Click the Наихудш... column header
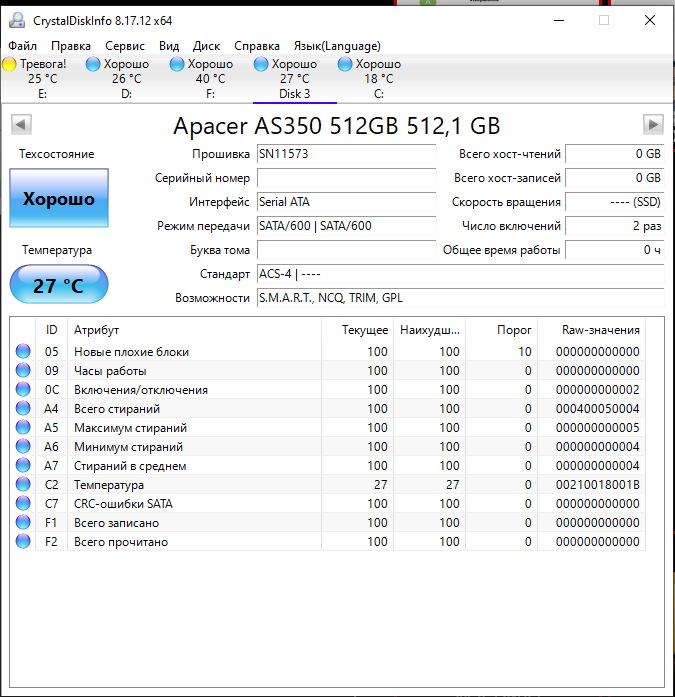This screenshot has width=675, height=697. pos(429,330)
